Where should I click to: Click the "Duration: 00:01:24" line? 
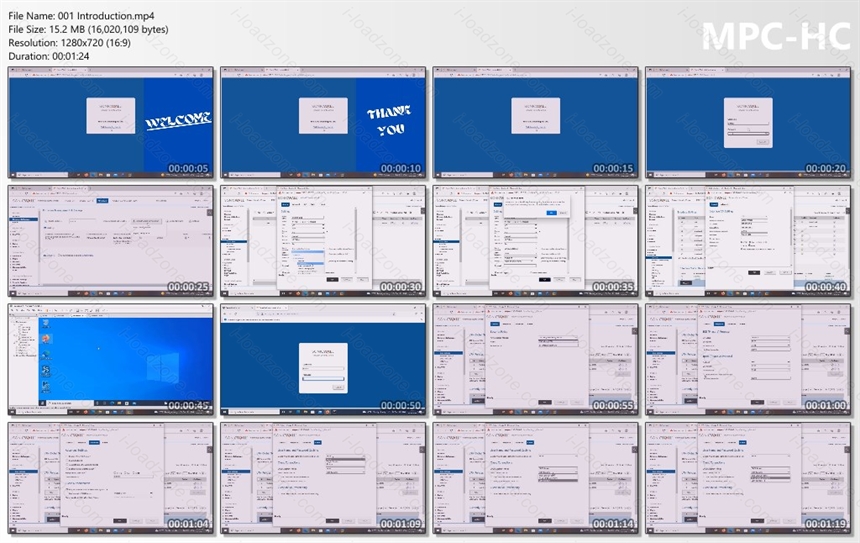pyautogui.click(x=49, y=56)
